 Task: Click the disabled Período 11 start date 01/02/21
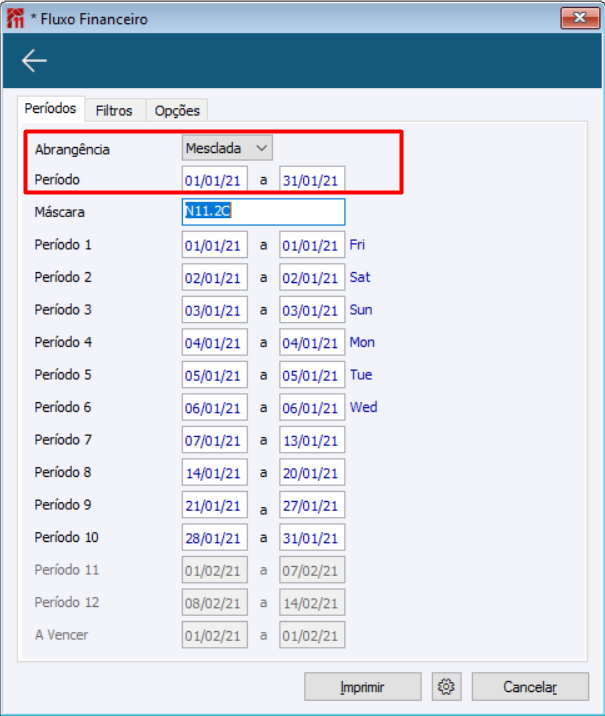[x=215, y=570]
